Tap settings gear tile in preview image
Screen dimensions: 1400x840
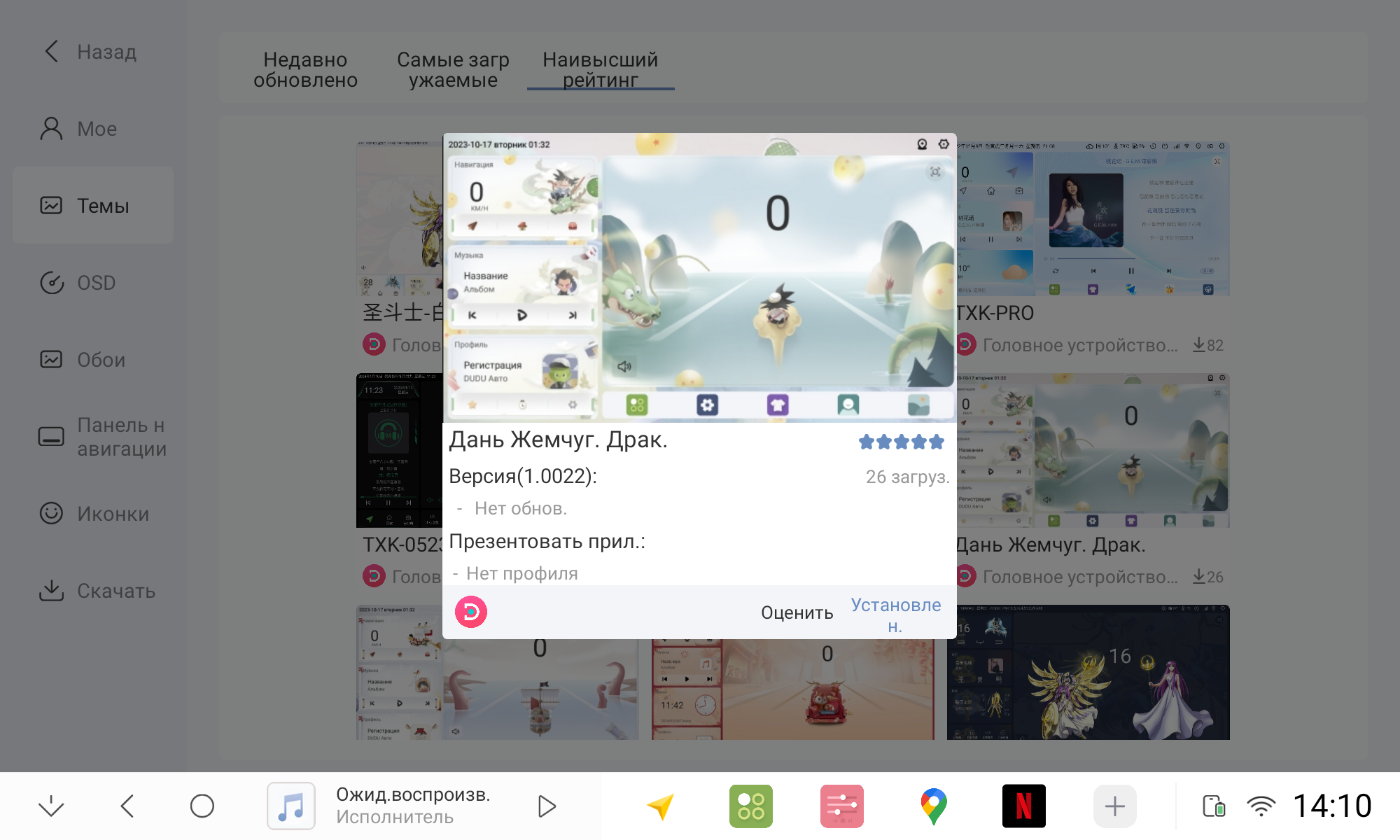pyautogui.click(x=707, y=405)
